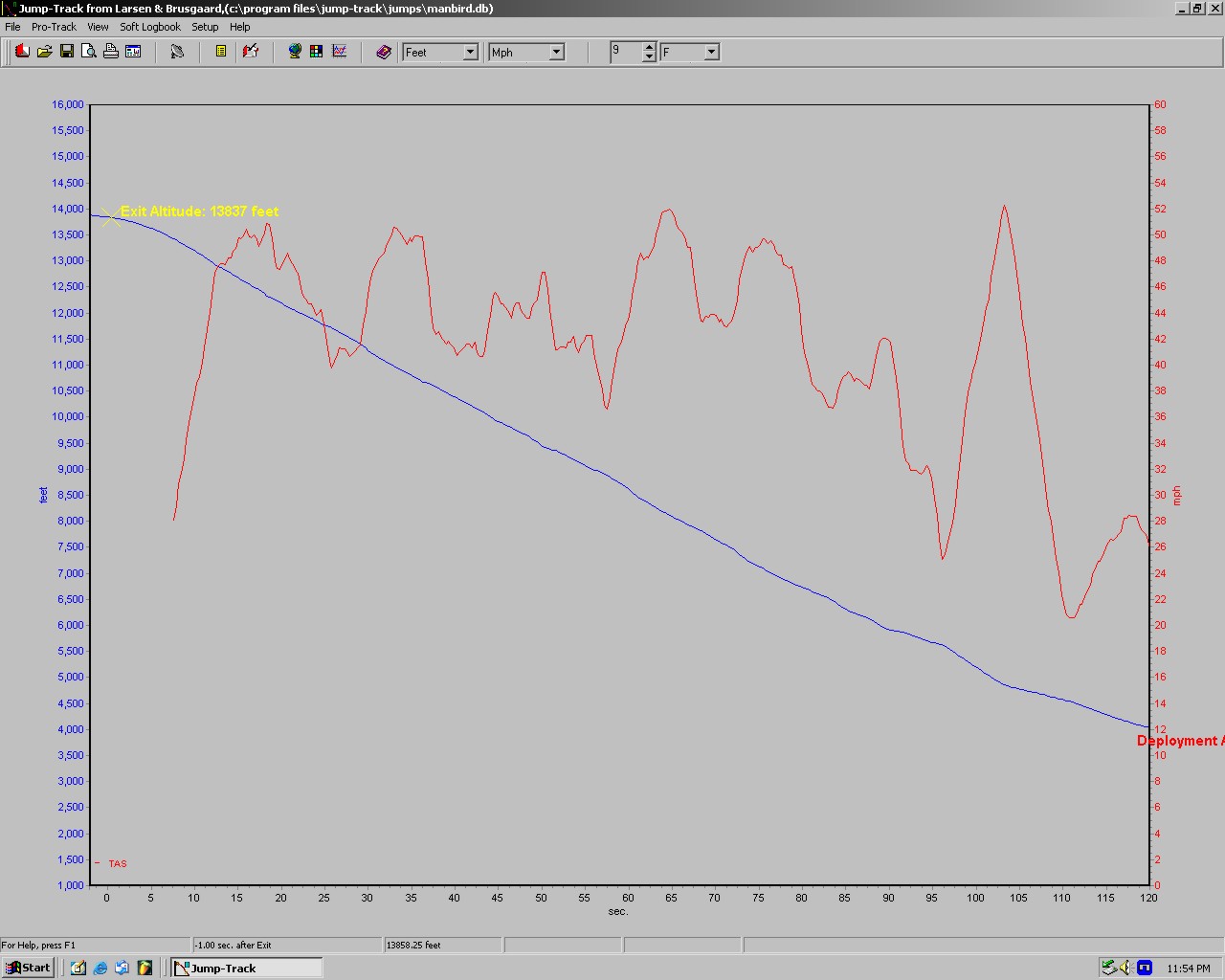Click the 'sec.' axis label

[x=617, y=911]
